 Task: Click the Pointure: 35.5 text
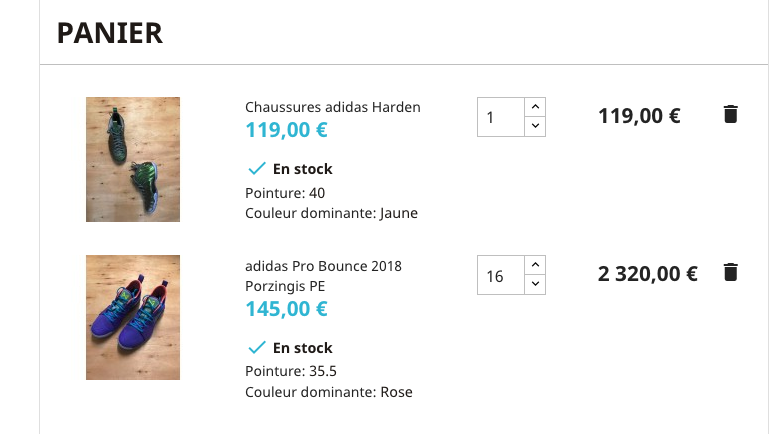pyautogui.click(x=290, y=370)
